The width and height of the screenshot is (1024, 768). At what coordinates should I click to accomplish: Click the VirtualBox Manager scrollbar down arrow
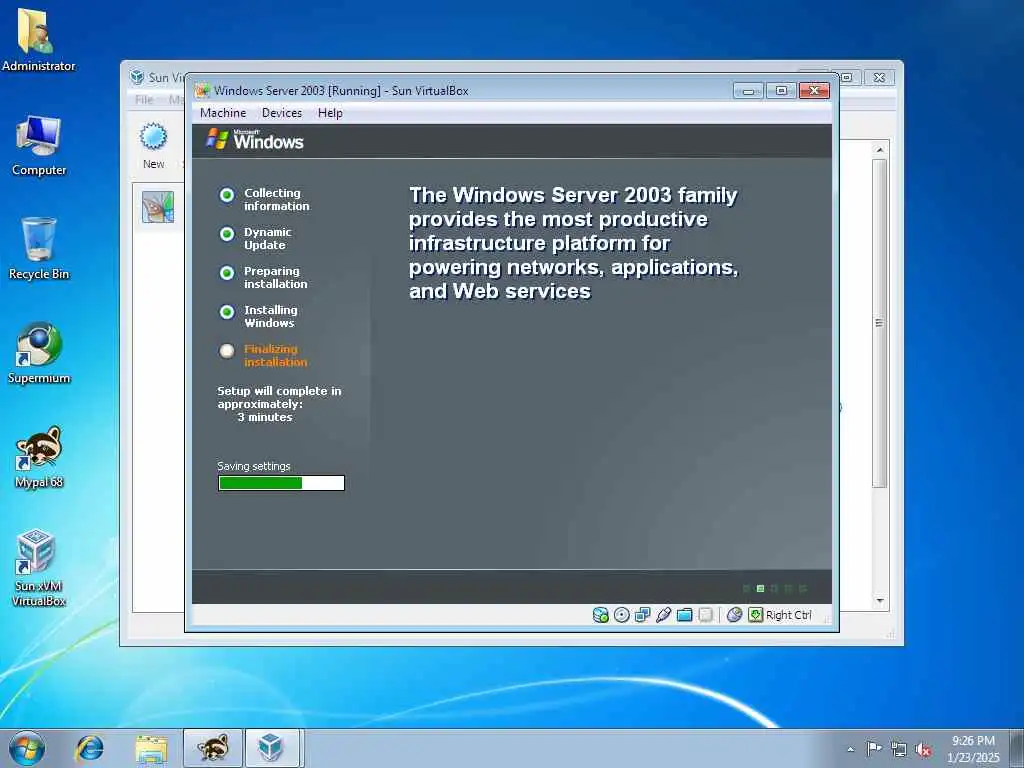coord(880,600)
